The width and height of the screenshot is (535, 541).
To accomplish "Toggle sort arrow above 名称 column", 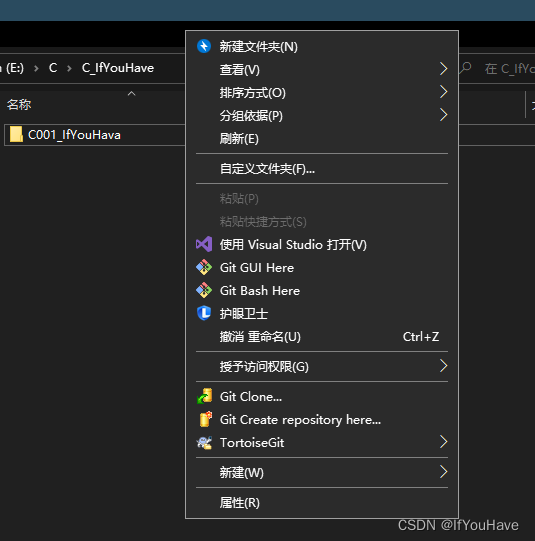I will pyautogui.click(x=131, y=94).
